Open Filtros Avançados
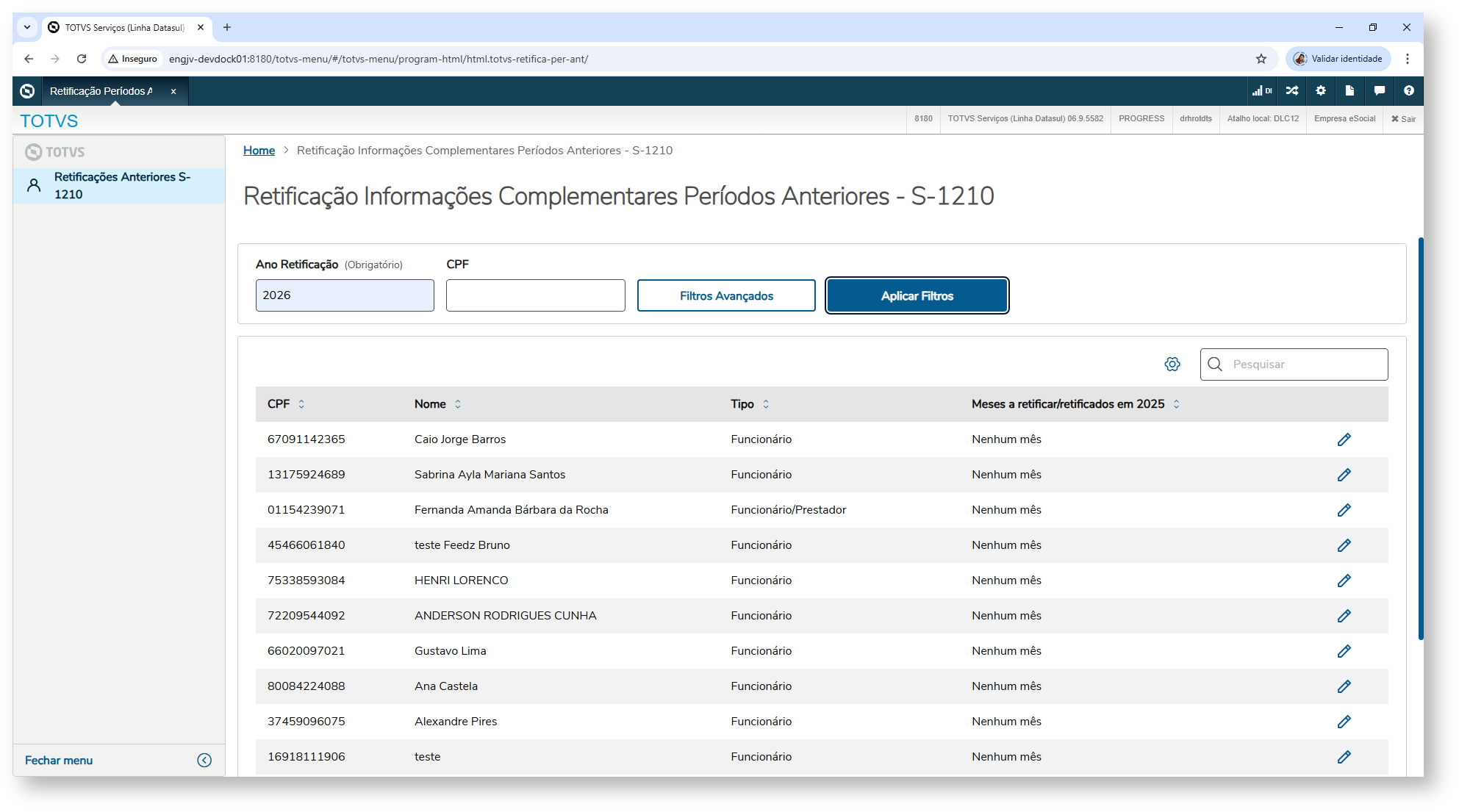This screenshot has height=812, width=1459. pyautogui.click(x=725, y=295)
